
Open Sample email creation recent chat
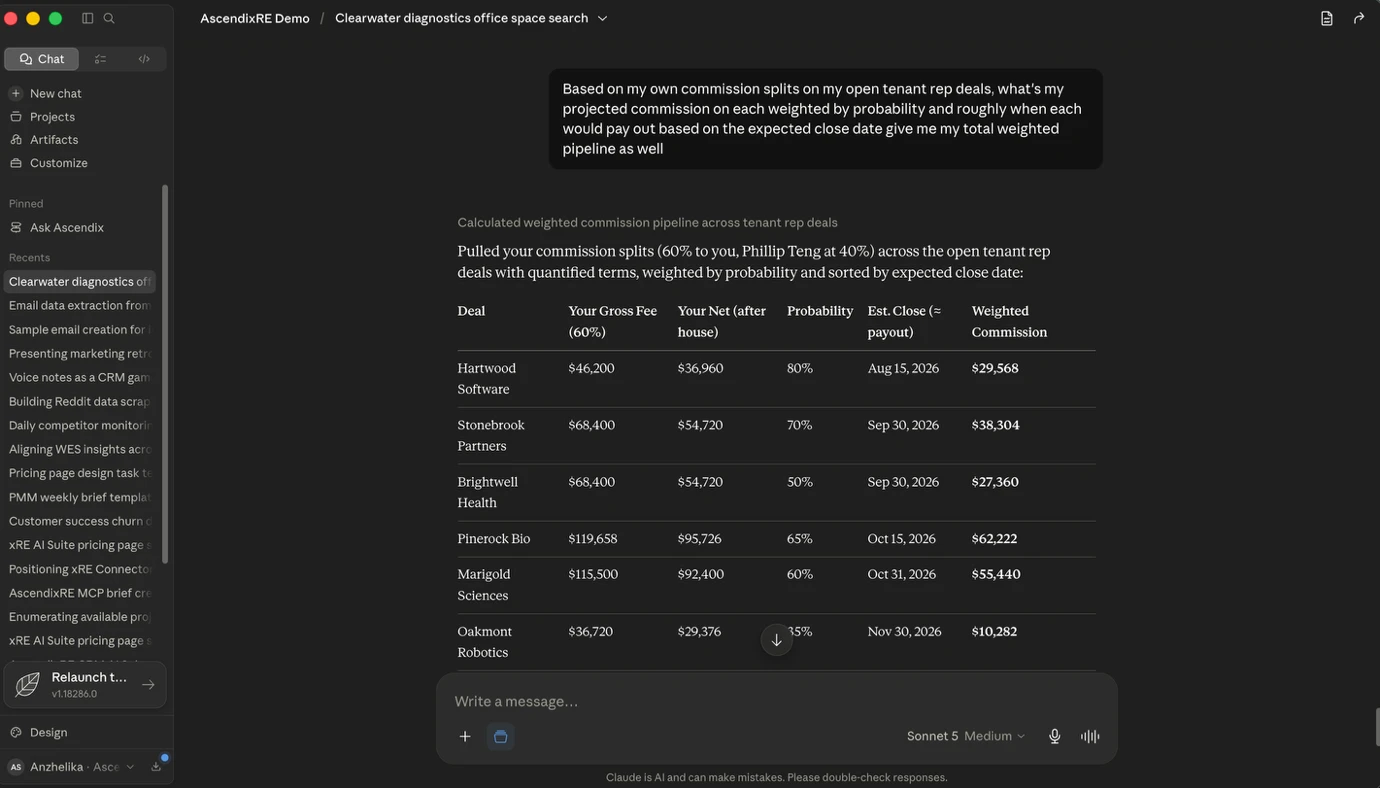click(x=80, y=329)
